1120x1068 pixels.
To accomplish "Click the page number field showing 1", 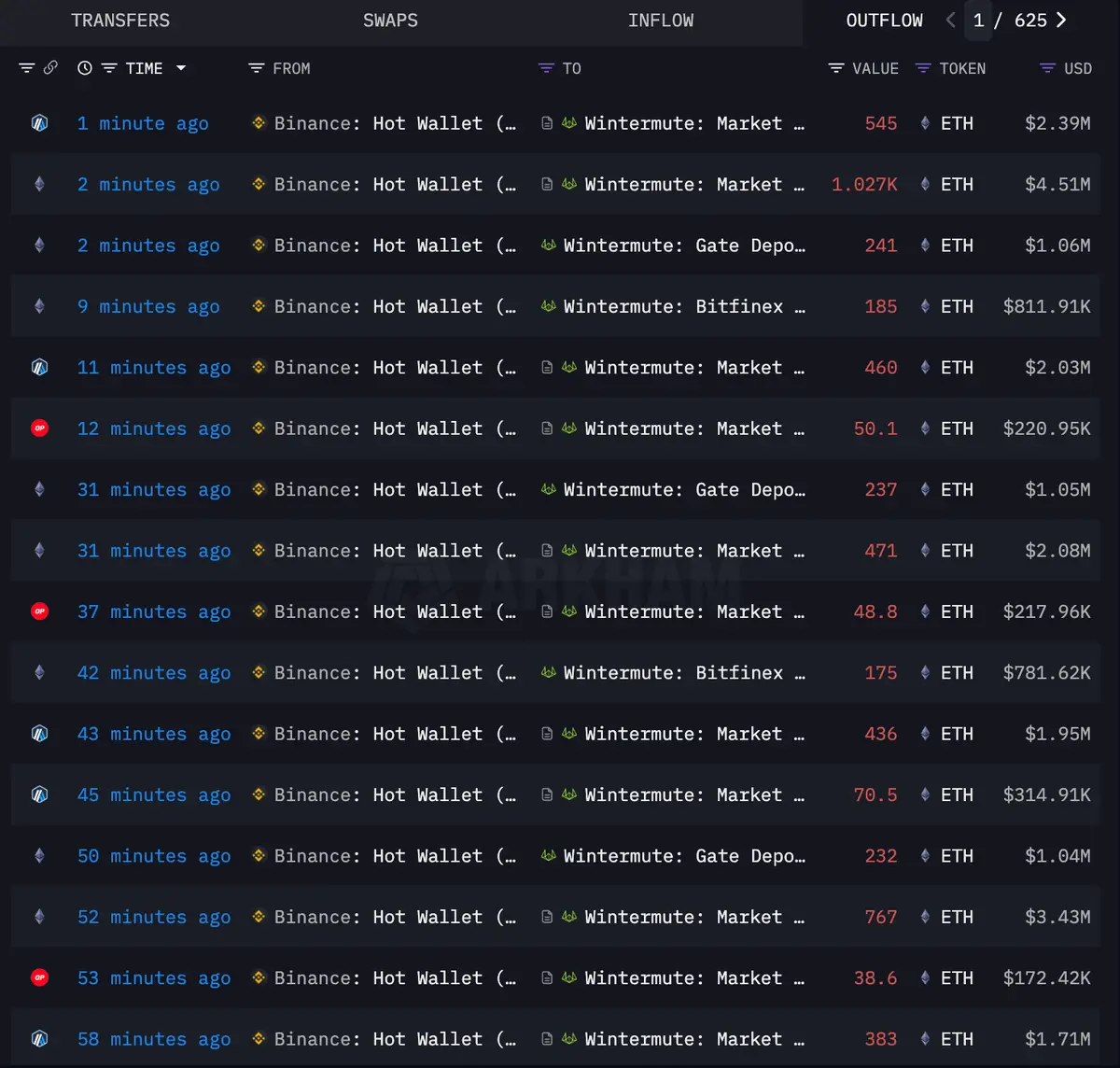I will [x=978, y=21].
